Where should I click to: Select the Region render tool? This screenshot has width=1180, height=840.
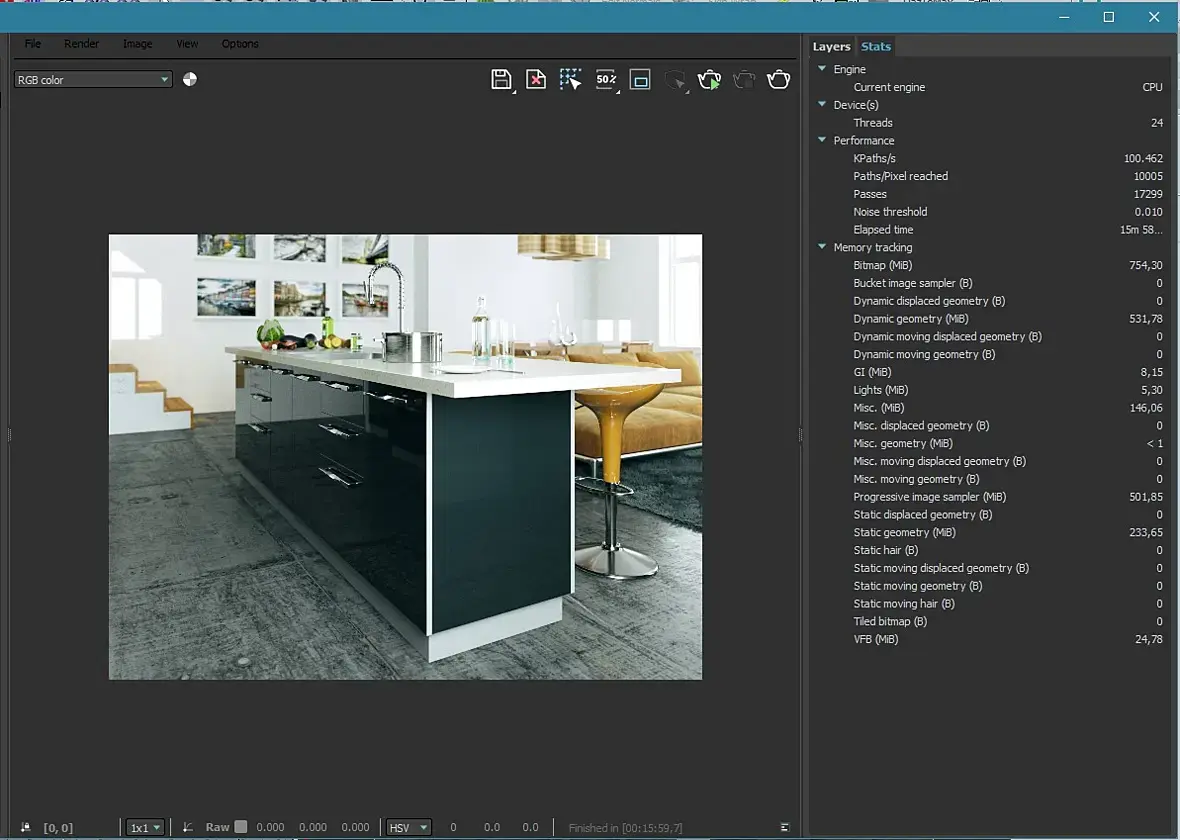570,80
